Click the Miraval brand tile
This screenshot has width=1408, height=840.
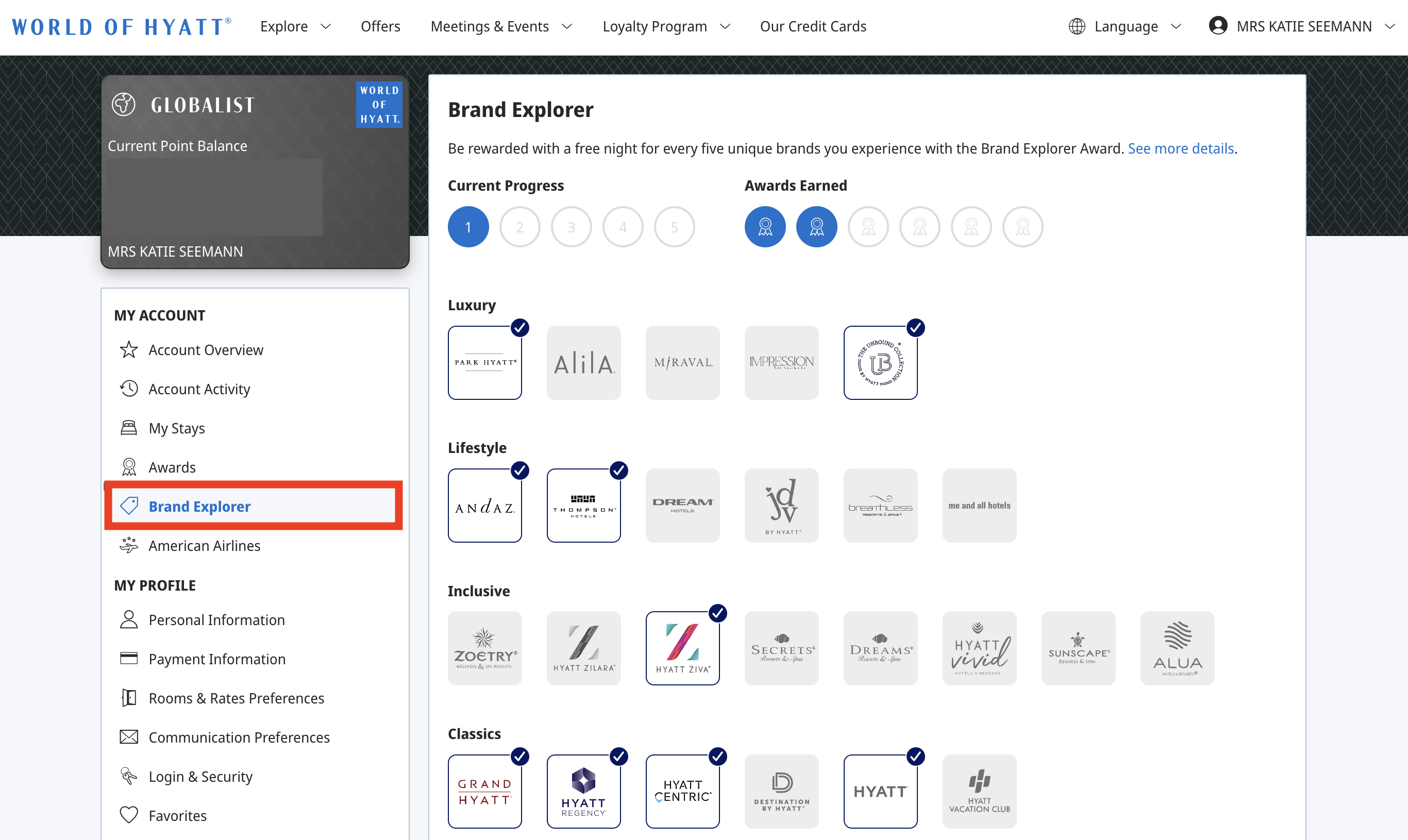tap(683, 363)
